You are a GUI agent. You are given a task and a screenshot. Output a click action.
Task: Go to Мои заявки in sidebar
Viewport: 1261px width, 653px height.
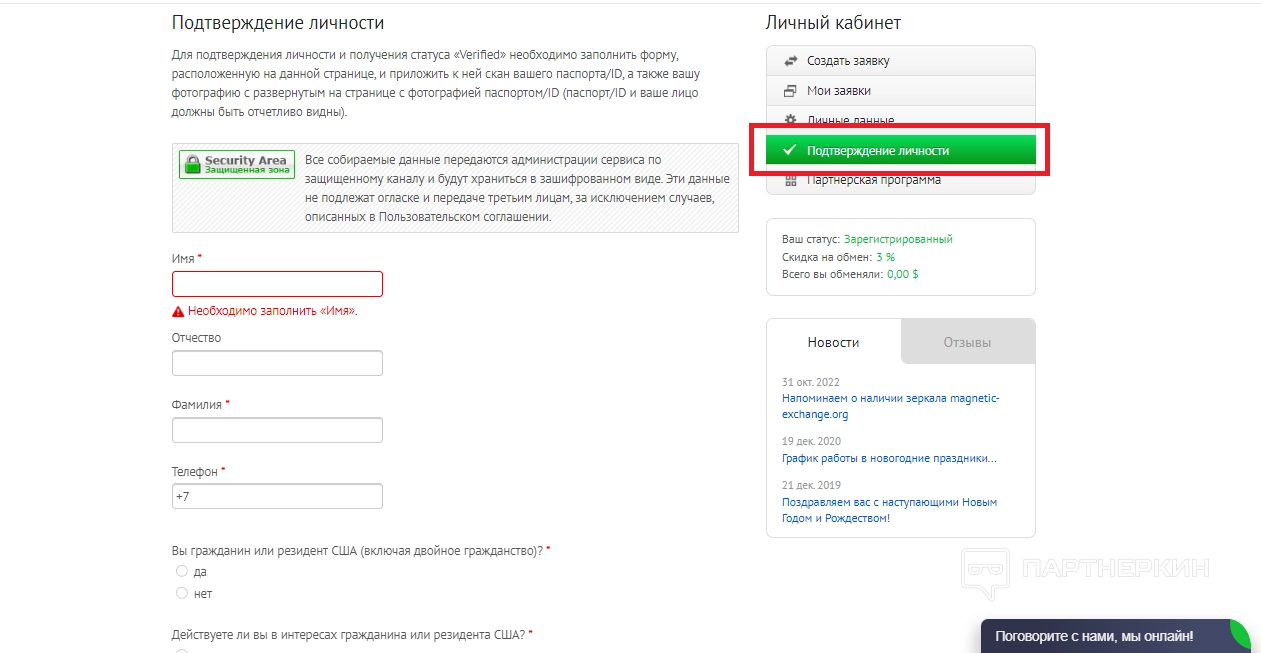(838, 91)
